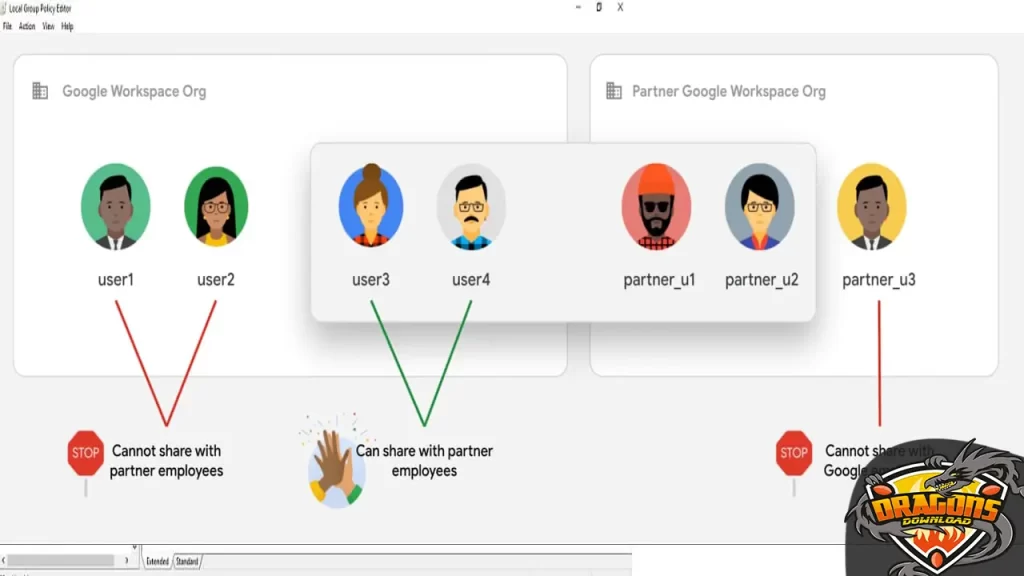Click the building icon beside Google Workspace Org
This screenshot has height=576, width=1024.
(x=40, y=91)
